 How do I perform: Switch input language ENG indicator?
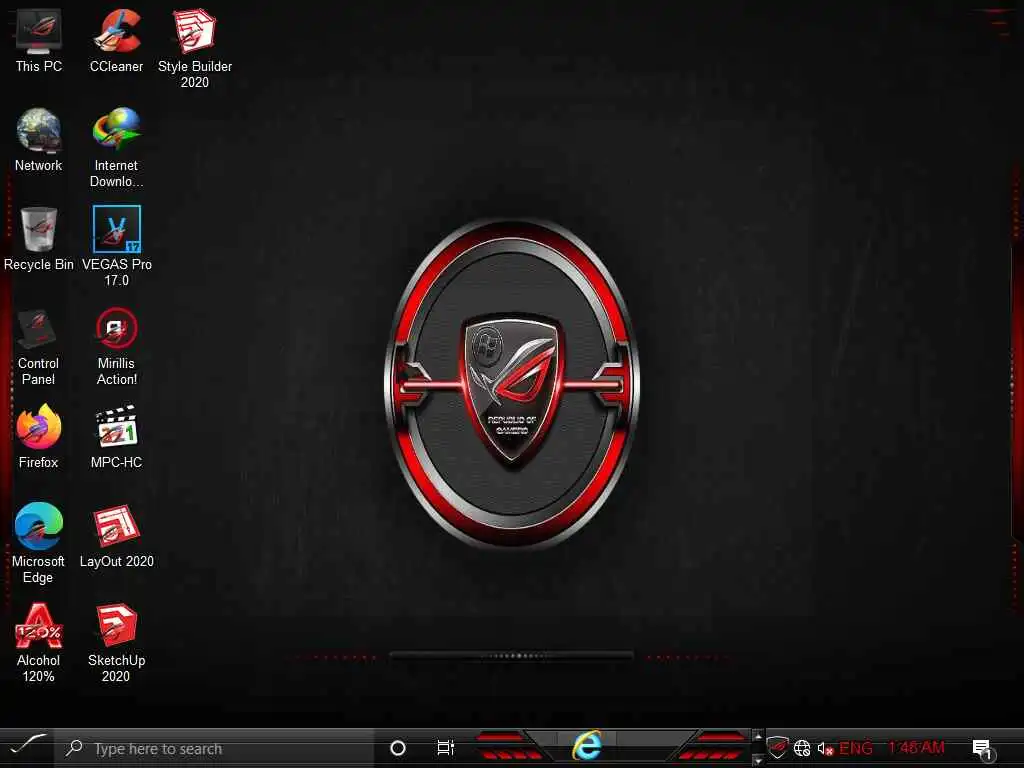[x=856, y=748]
